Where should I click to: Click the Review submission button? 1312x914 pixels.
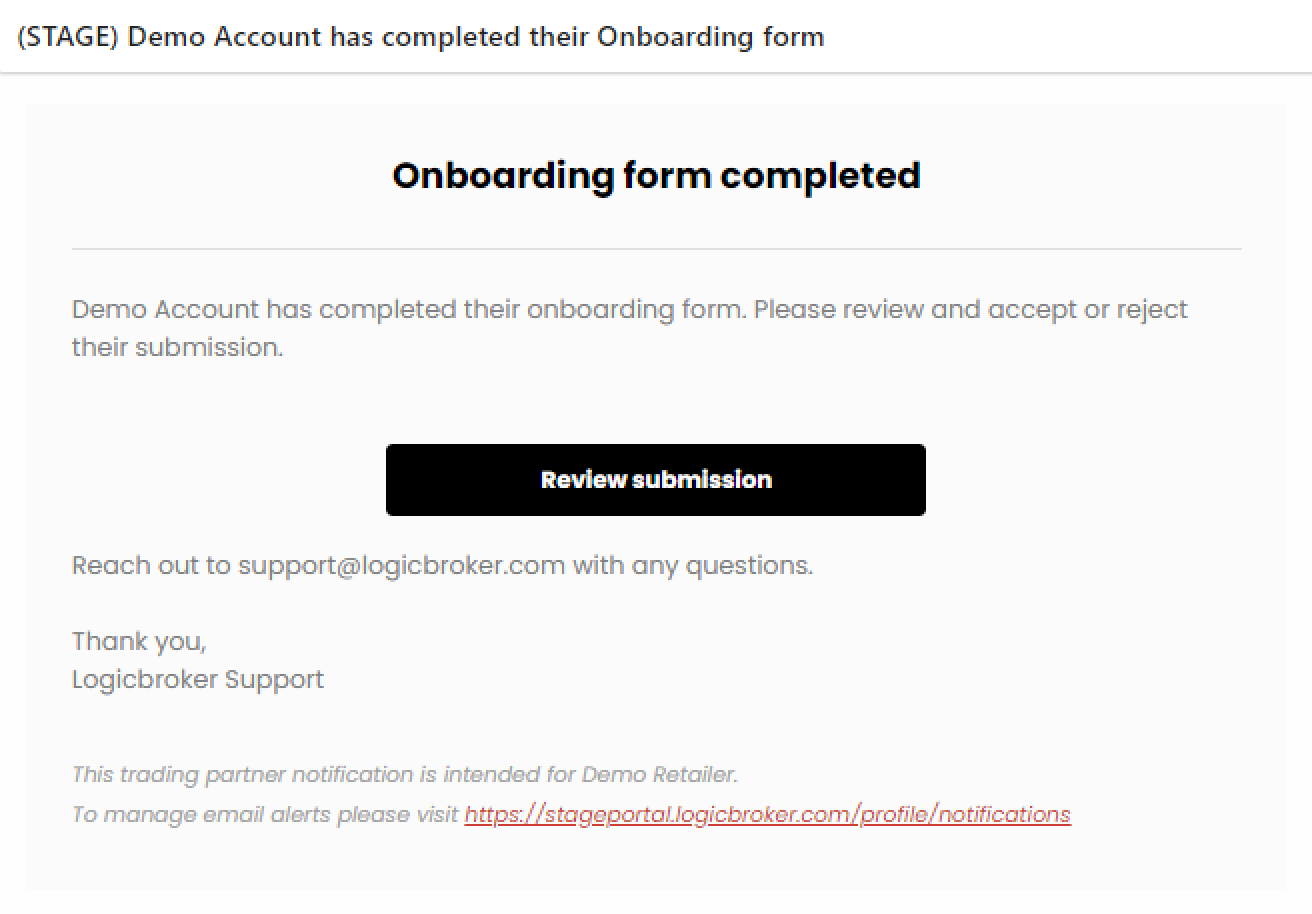pyautogui.click(x=656, y=480)
